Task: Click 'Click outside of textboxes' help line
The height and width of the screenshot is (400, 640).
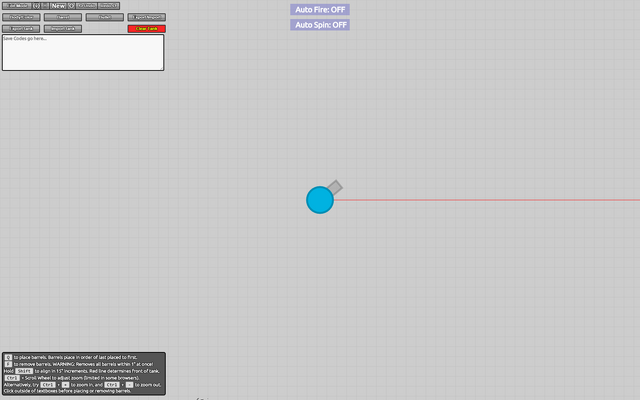Action: coord(67,391)
